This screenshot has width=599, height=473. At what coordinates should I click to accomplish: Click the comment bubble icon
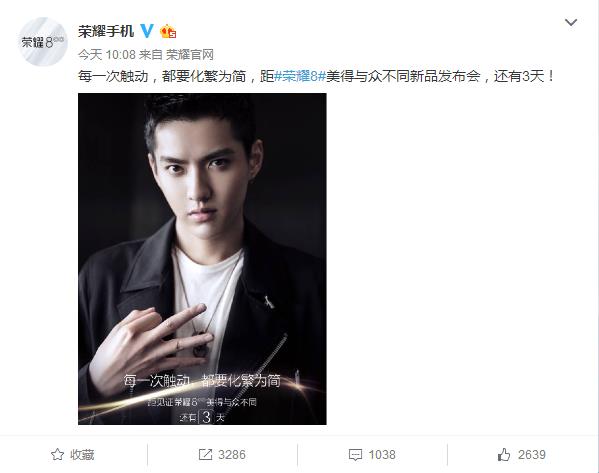click(x=355, y=455)
